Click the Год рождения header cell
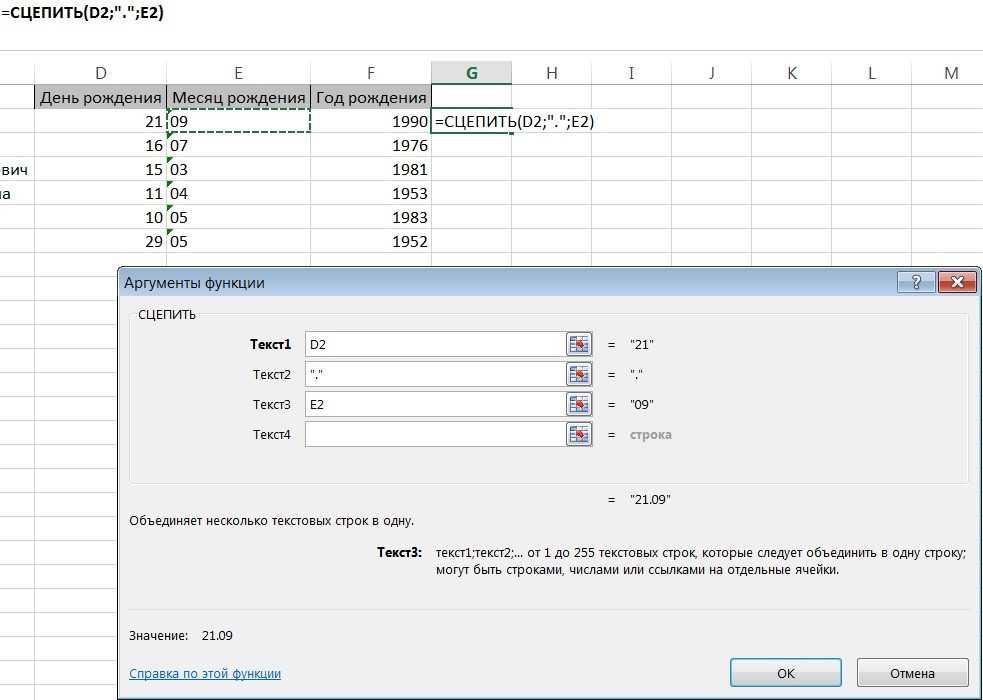983x700 pixels. [x=371, y=97]
